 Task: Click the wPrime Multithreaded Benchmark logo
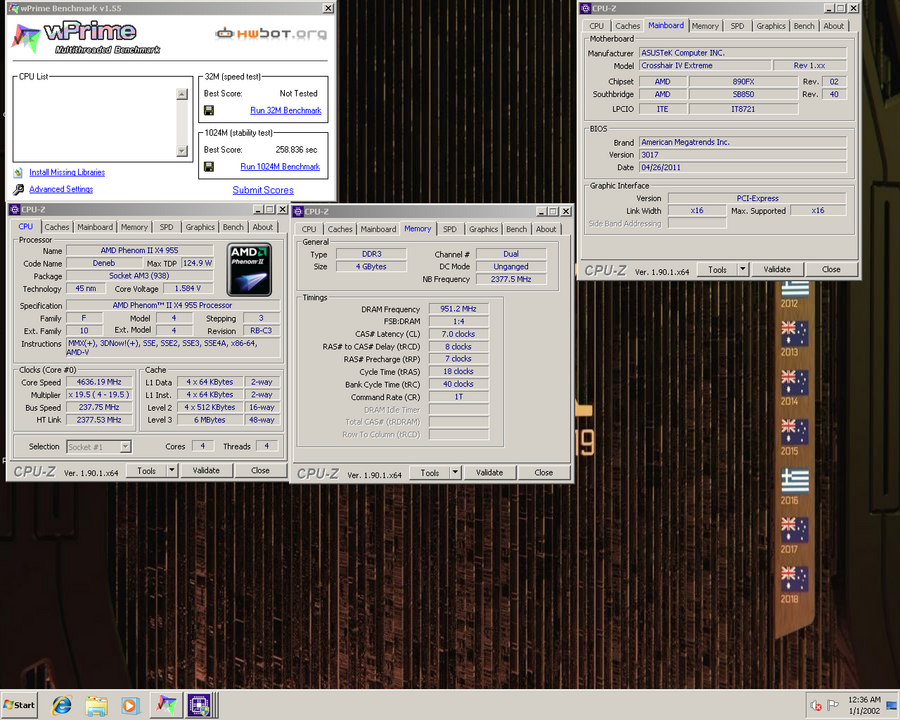click(86, 38)
